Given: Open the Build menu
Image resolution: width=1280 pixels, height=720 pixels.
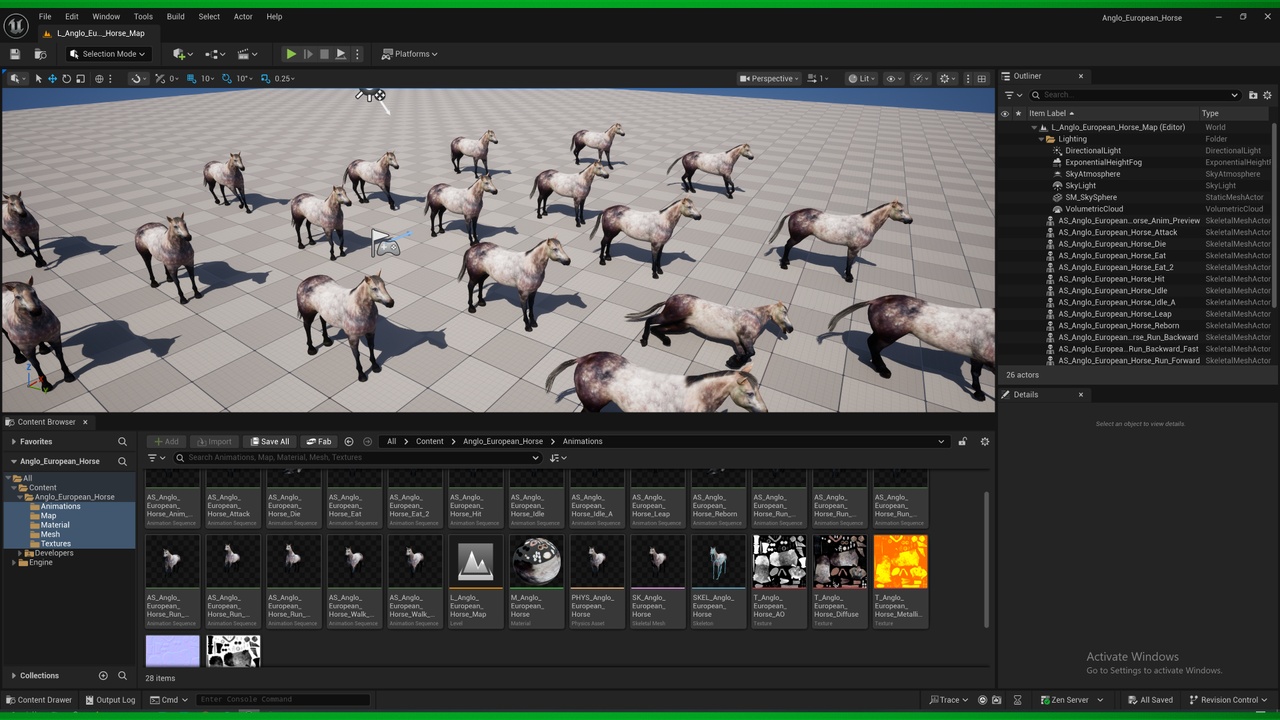Looking at the screenshot, I should tap(176, 16).
